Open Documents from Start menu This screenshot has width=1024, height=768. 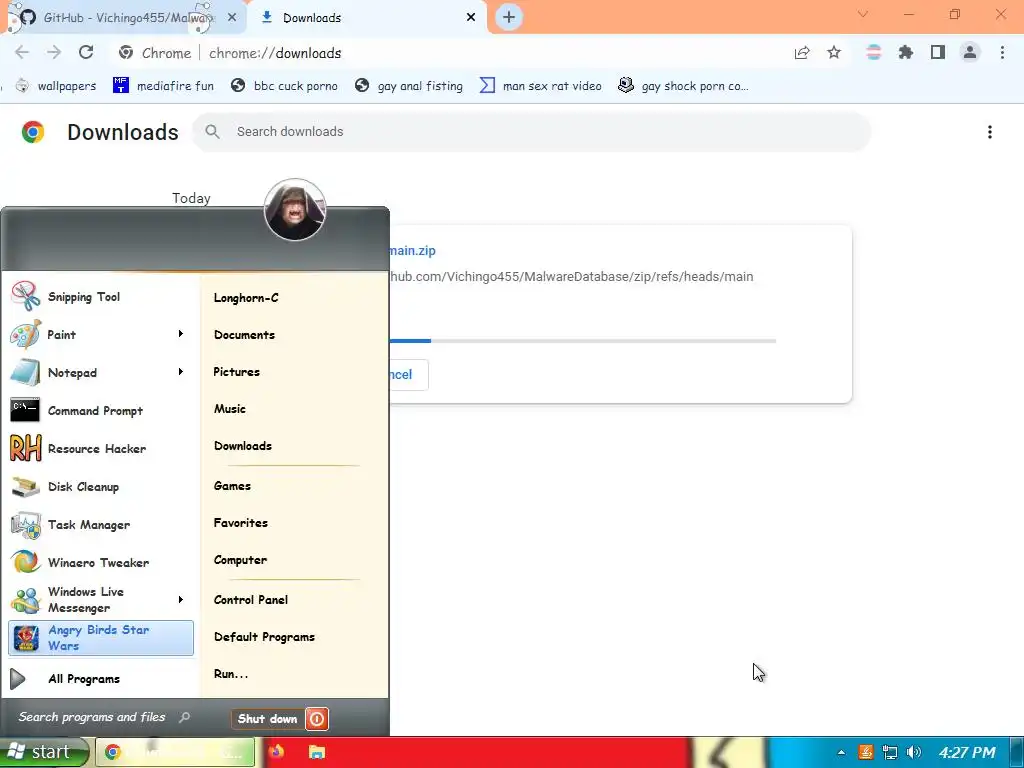coord(244,334)
